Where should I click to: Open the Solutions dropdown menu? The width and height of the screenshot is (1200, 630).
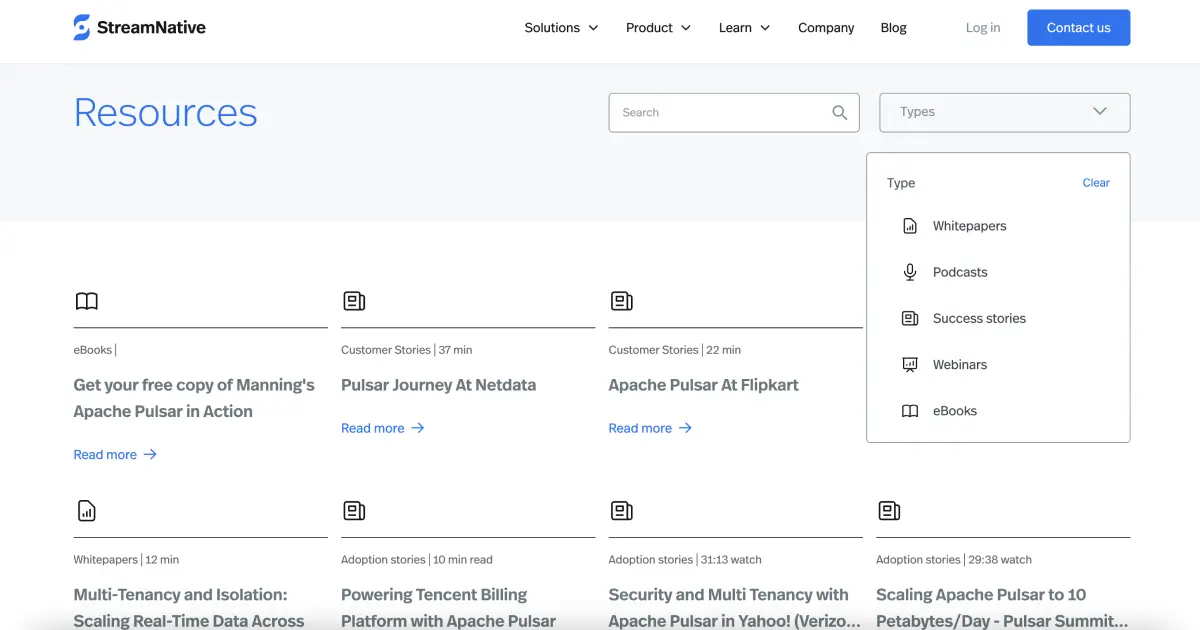point(561,28)
